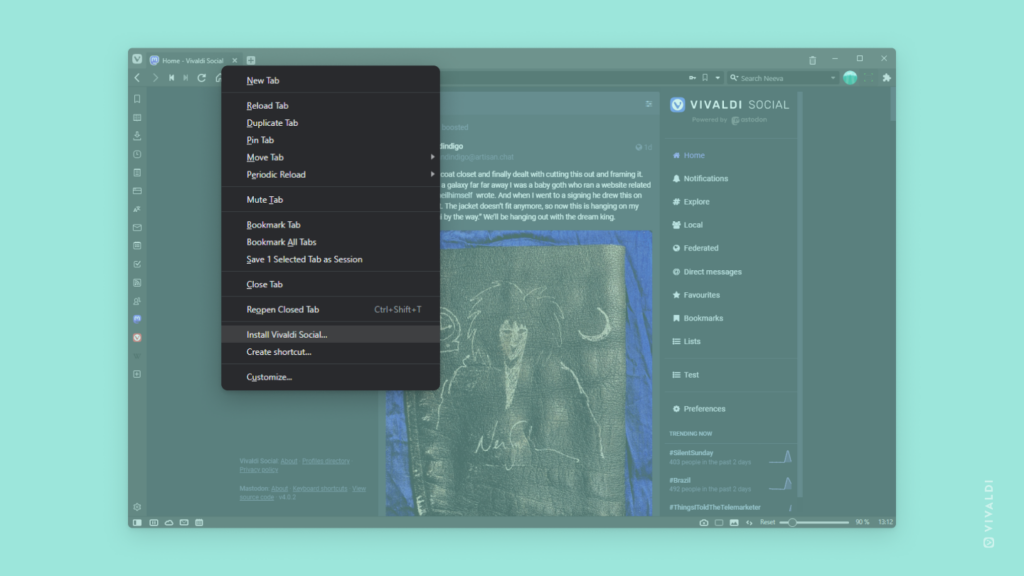Expand the Periodic Reload submenu arrow
This screenshot has height=576, width=1024.
click(x=432, y=174)
